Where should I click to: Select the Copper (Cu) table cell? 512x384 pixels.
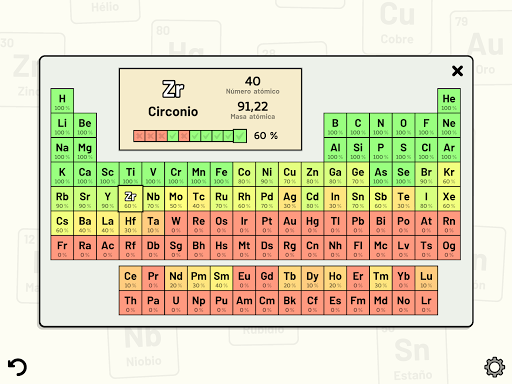coord(290,174)
